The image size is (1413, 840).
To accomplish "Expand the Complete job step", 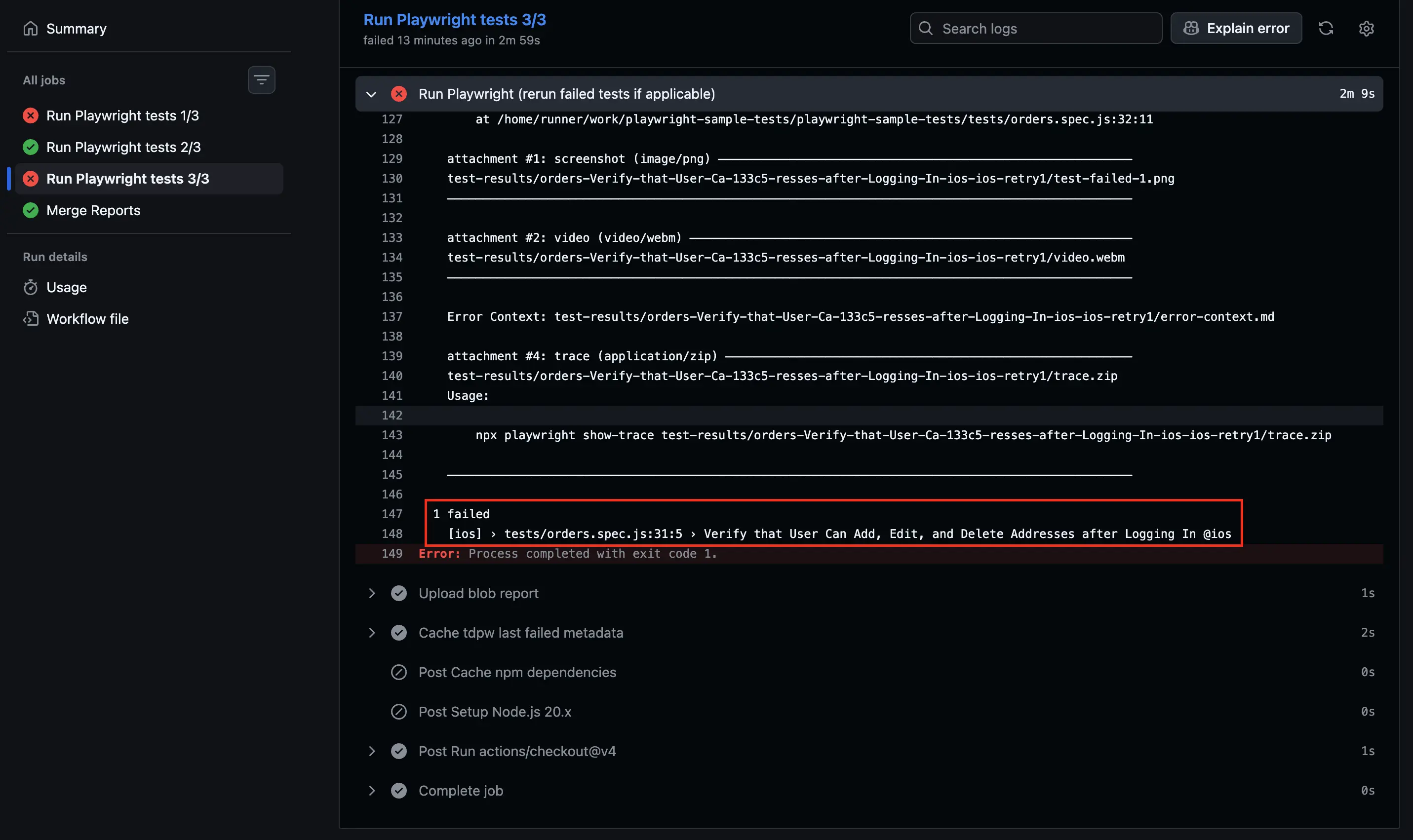I will (x=371, y=791).
